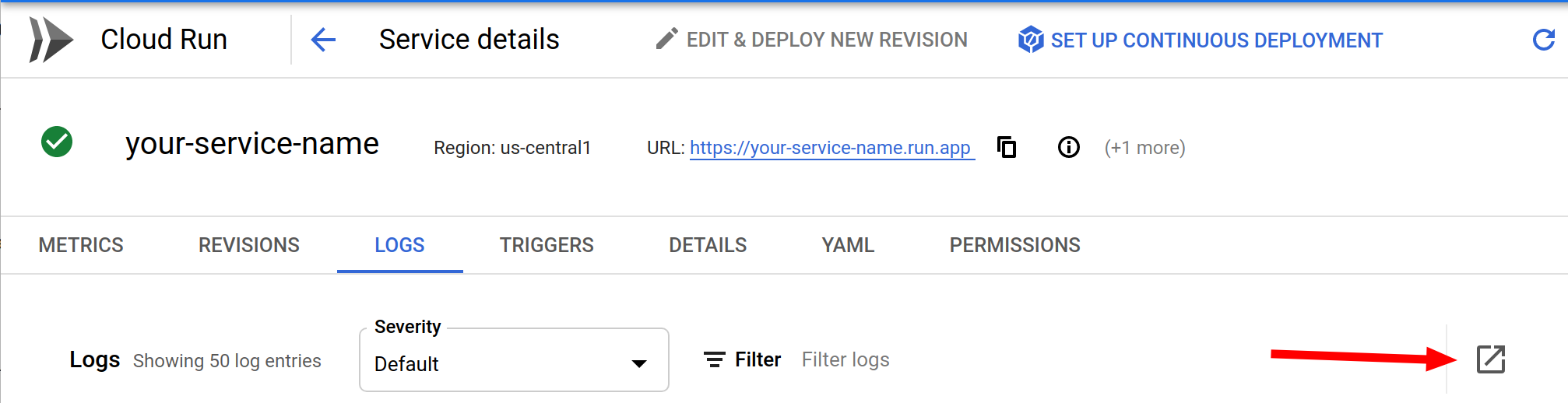The height and width of the screenshot is (403, 1568).
Task: Show the (+1 more) URLs
Action: (x=1144, y=148)
